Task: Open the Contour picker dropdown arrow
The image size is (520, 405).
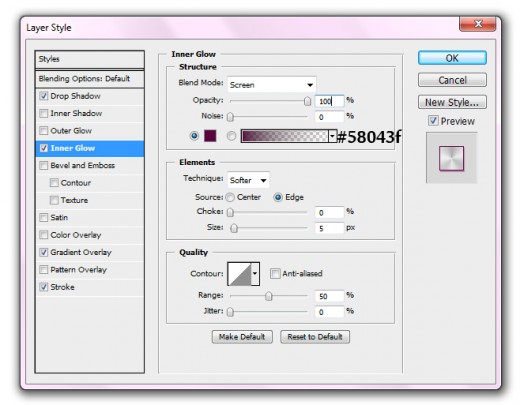Action: [x=255, y=274]
